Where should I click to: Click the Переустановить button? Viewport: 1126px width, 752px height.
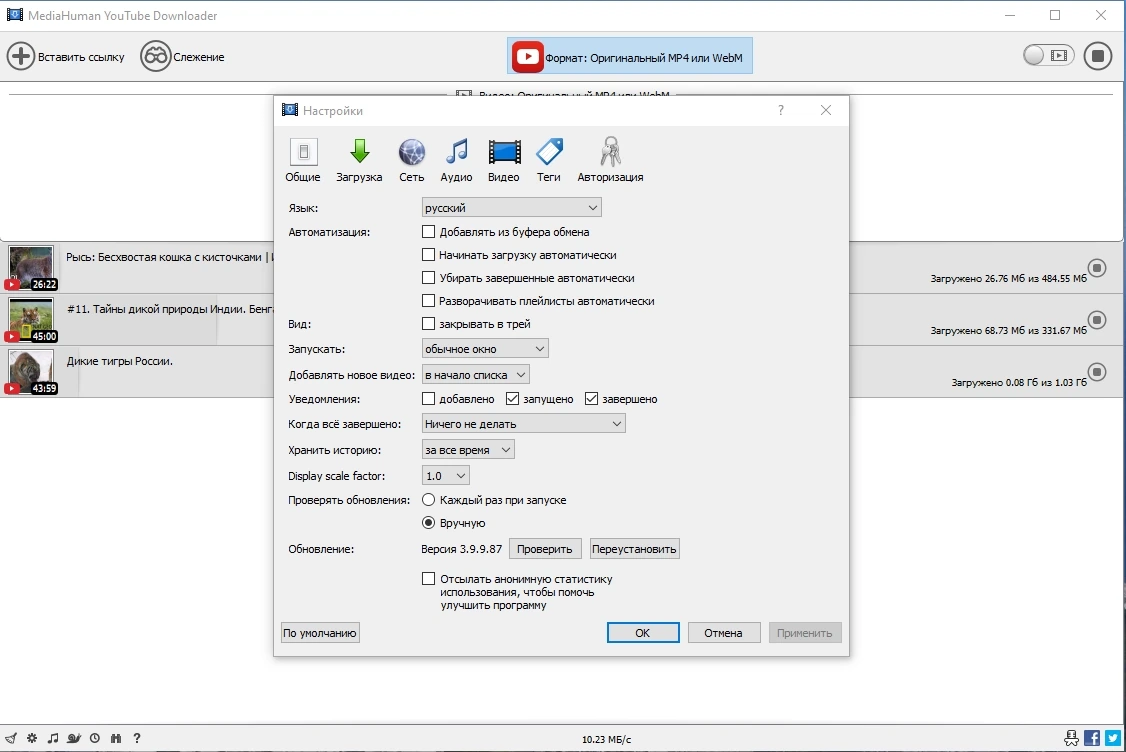[634, 549]
